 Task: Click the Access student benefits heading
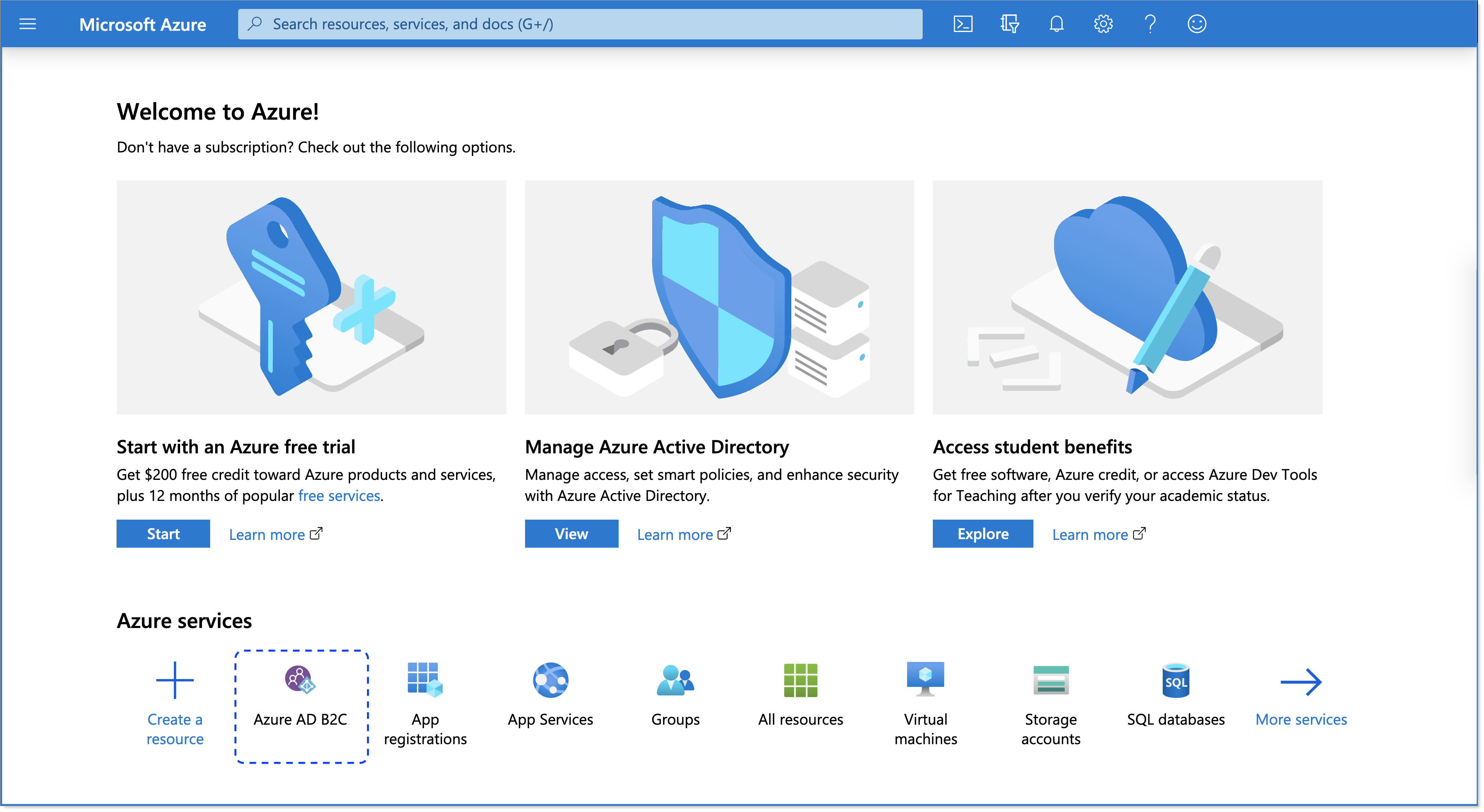(1032, 447)
